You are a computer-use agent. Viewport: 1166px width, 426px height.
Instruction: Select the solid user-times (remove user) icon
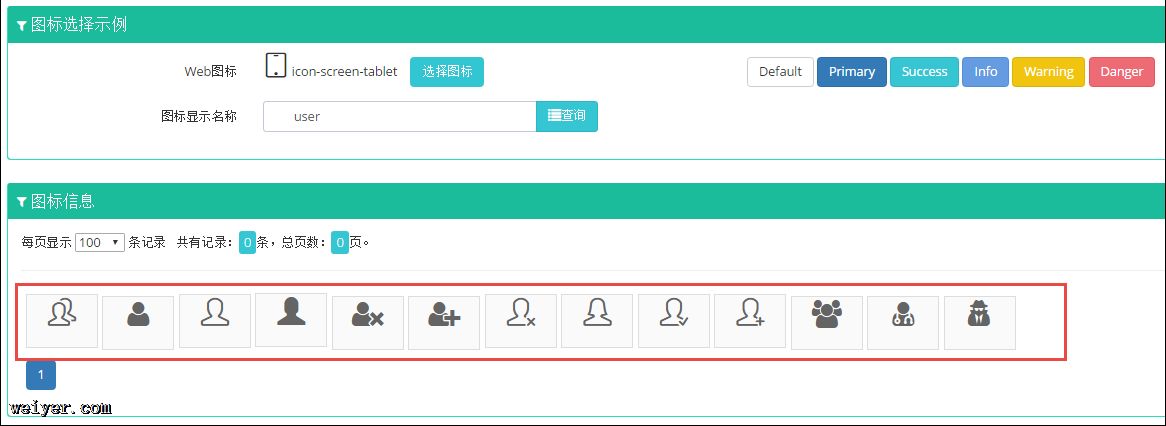[368, 322]
